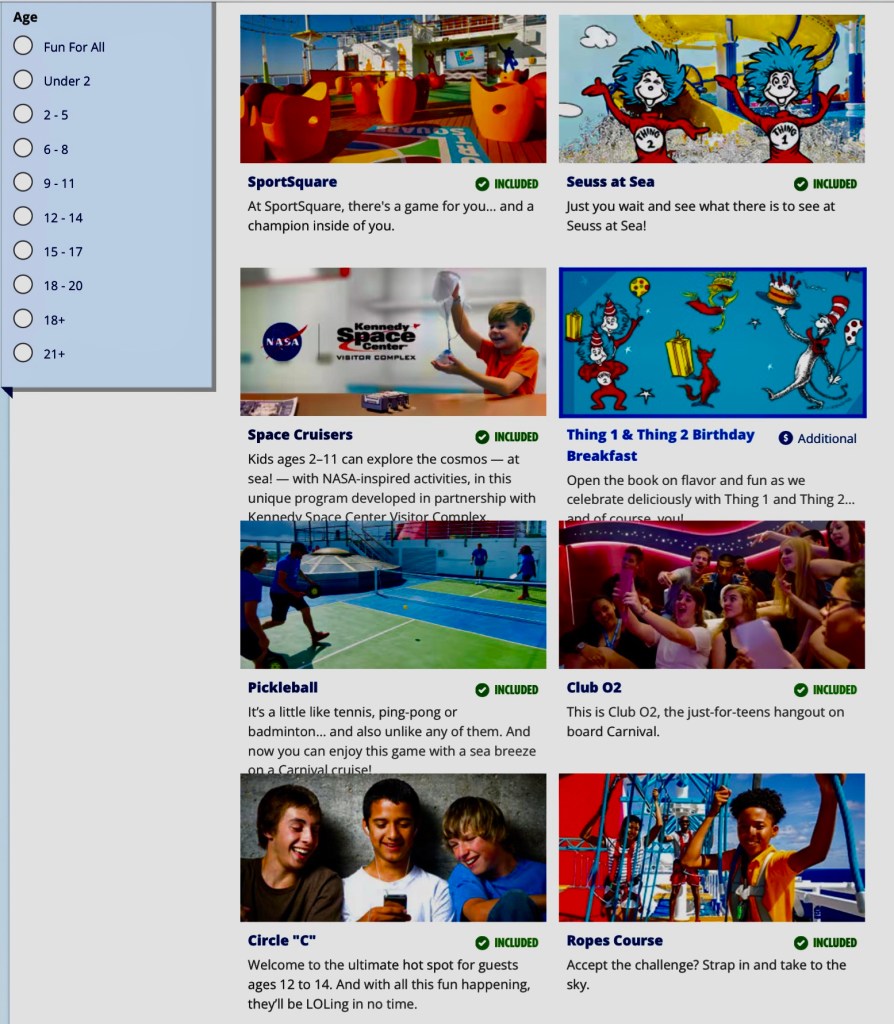894x1024 pixels.
Task: Click the Included checkmark icon for Pickleball
Action: coord(482,690)
